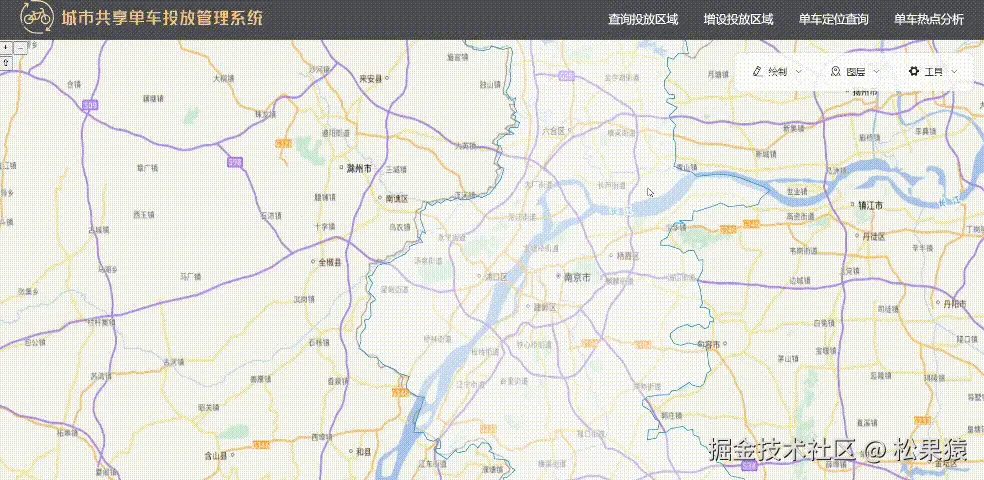Click the 六合区 map label
The width and height of the screenshot is (984, 480).
554,131
